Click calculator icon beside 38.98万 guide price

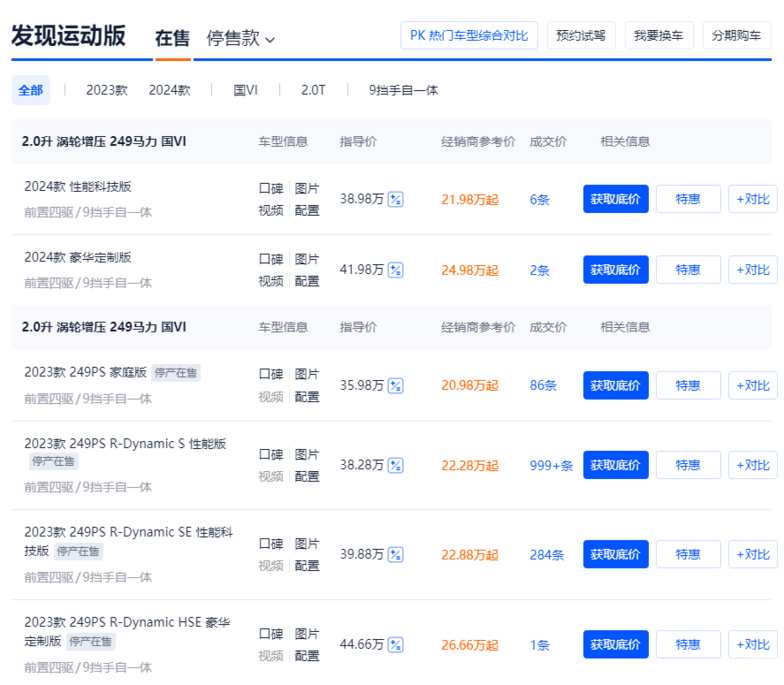pyautogui.click(x=396, y=199)
